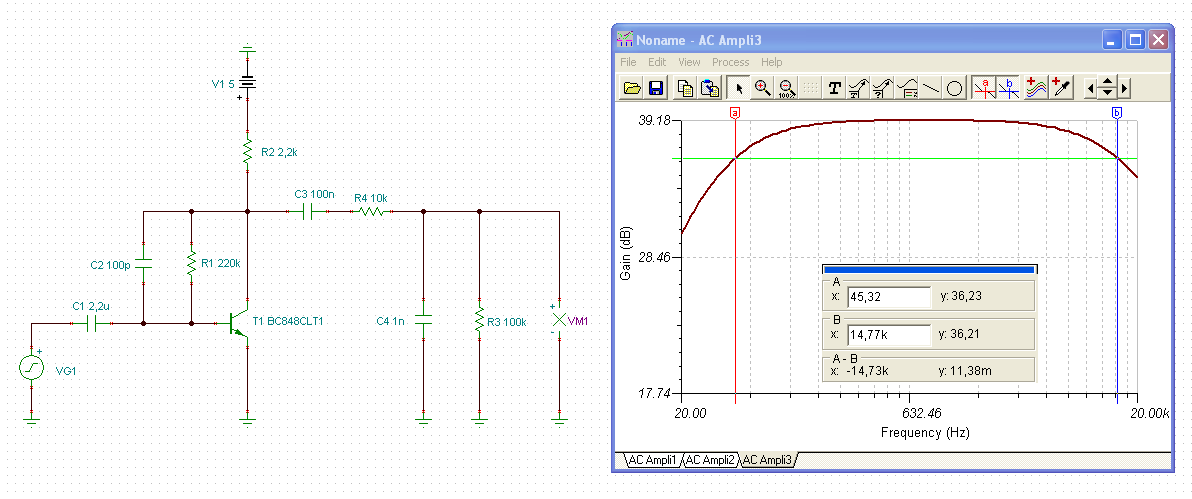Click the left arrow navigation button
Viewport: 1192px width, 499px height.
pos(1090,89)
